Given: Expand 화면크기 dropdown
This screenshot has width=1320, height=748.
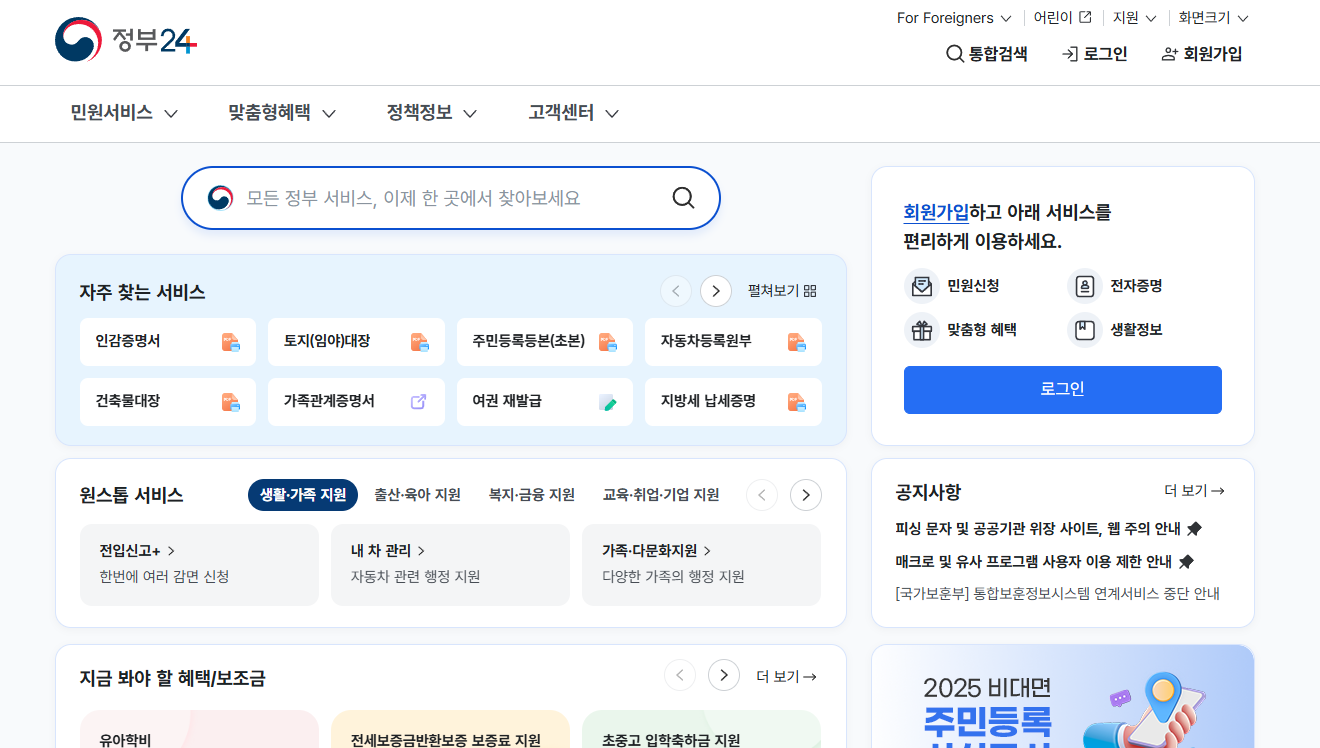Looking at the screenshot, I should pos(1214,18).
